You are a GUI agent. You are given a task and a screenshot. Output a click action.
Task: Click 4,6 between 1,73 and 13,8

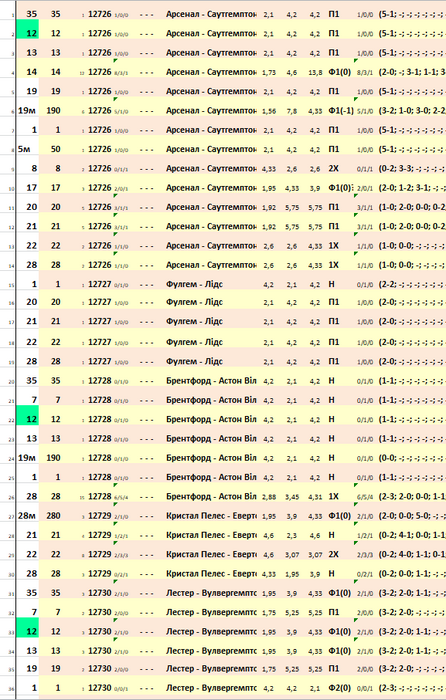(292, 72)
